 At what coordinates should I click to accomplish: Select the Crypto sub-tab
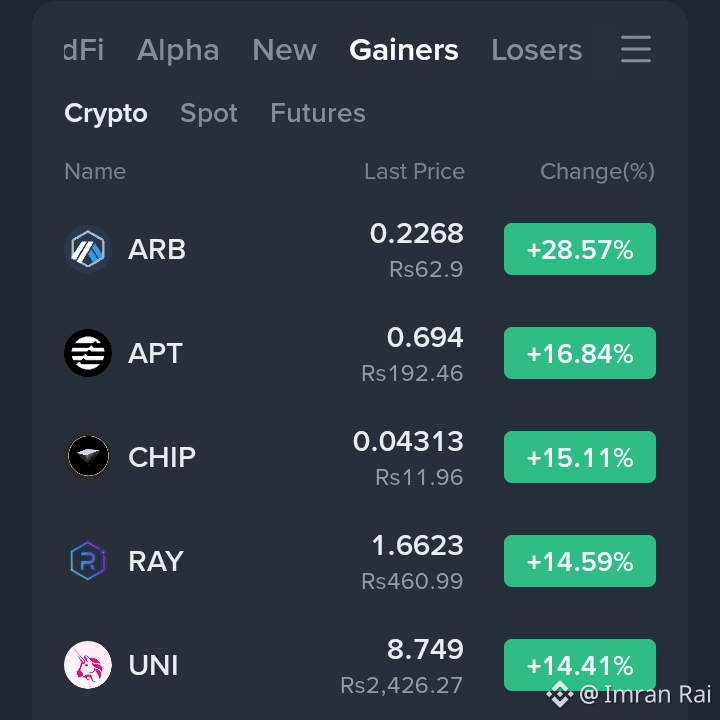tap(106, 113)
